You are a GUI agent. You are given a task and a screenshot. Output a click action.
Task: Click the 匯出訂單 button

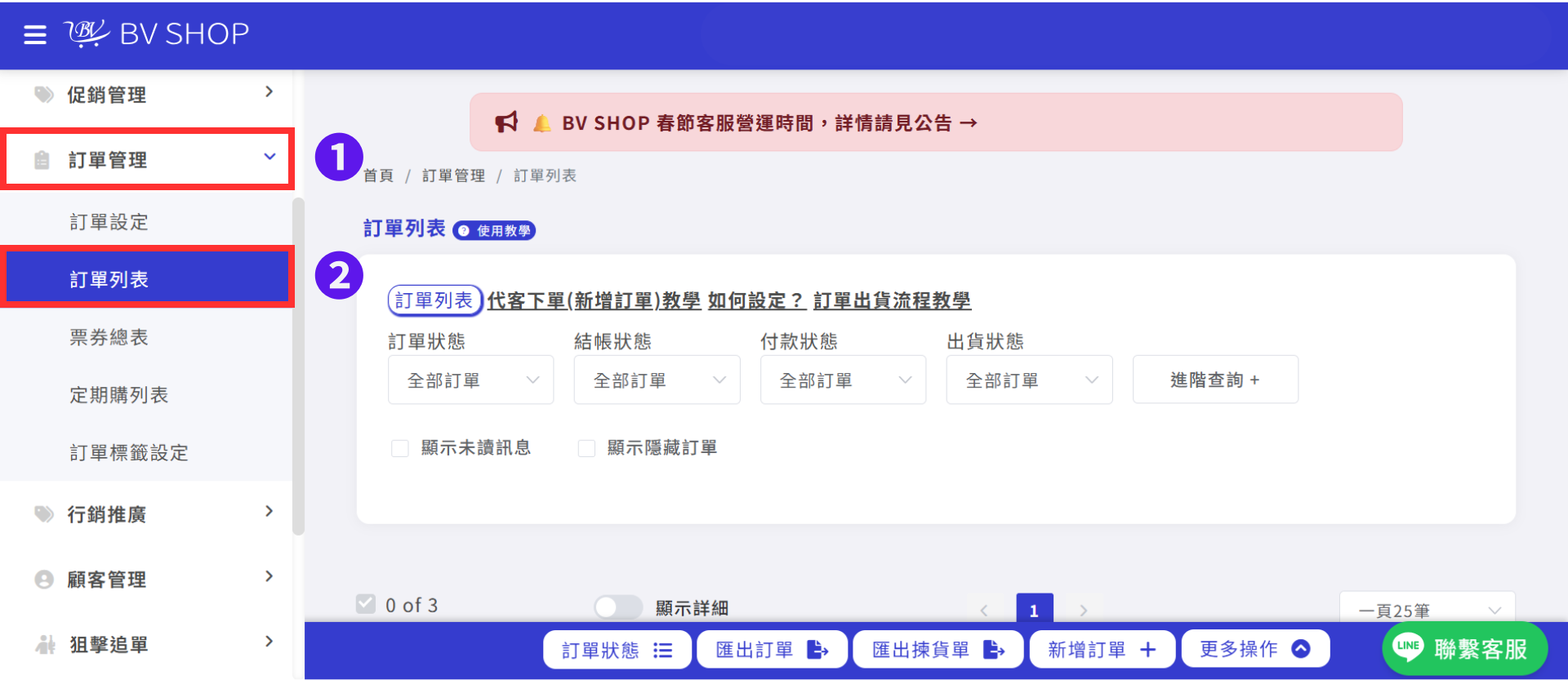click(772, 650)
